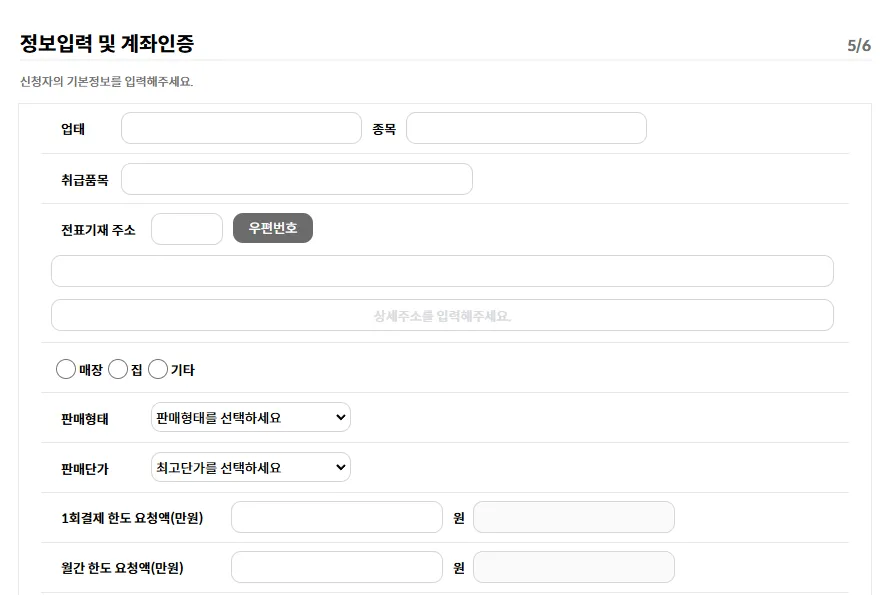Image resolution: width=891 pixels, height=595 pixels.
Task: Click the gray 원 field for 1회결제 한도
Action: click(574, 517)
